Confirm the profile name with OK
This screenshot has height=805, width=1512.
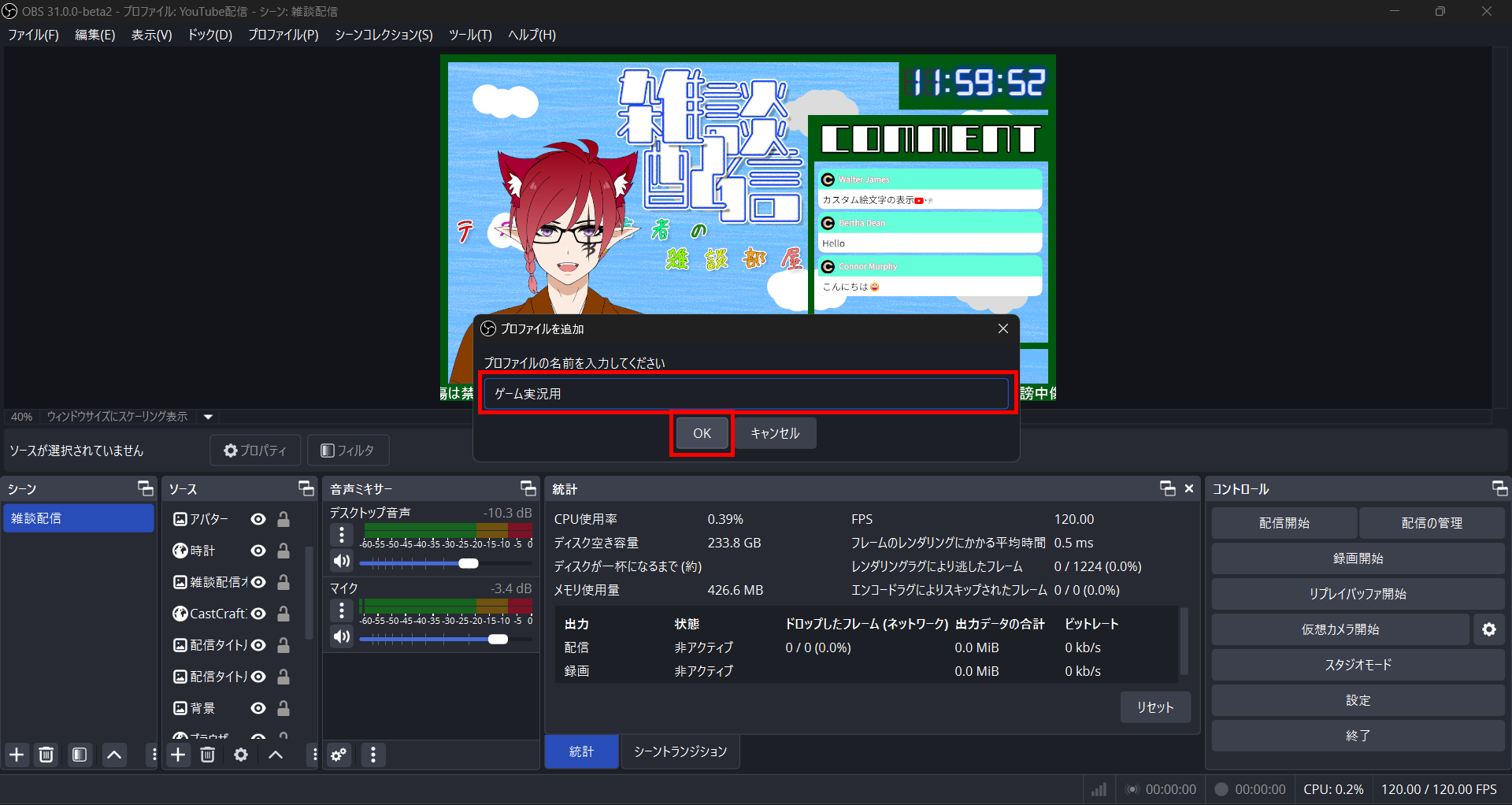pos(702,433)
